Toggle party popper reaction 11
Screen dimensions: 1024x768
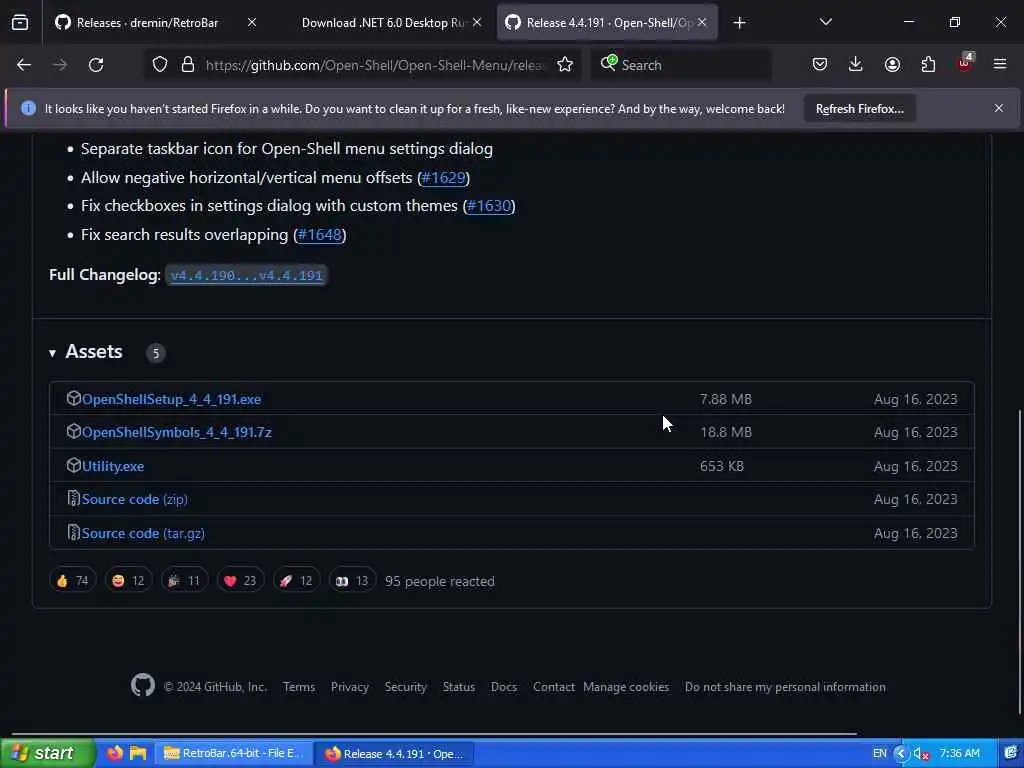tap(184, 581)
